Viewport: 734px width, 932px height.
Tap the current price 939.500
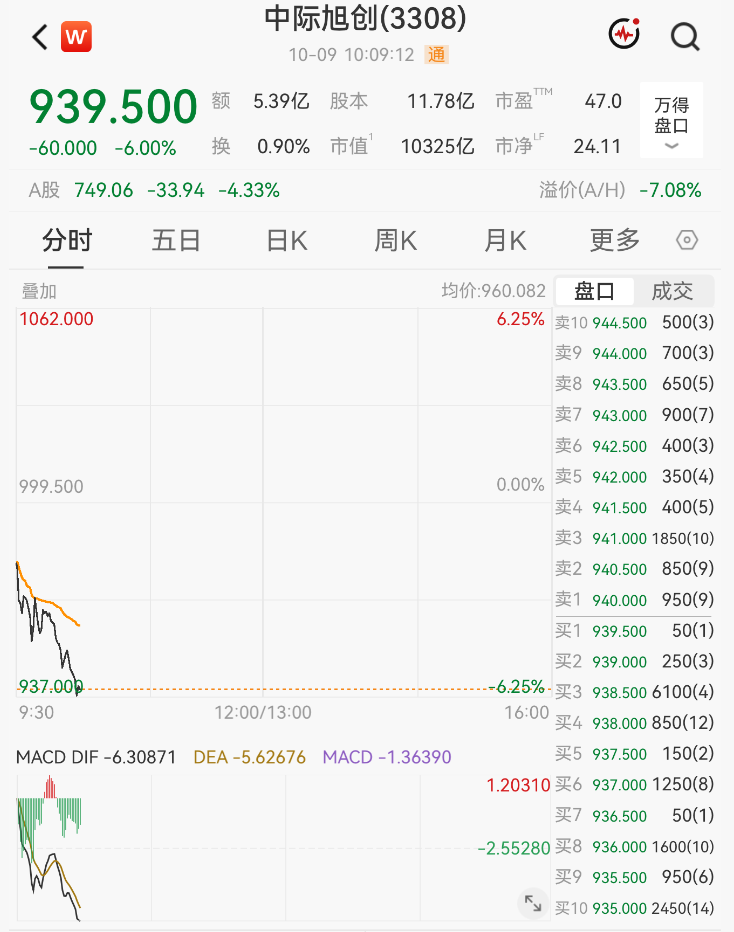pos(113,107)
